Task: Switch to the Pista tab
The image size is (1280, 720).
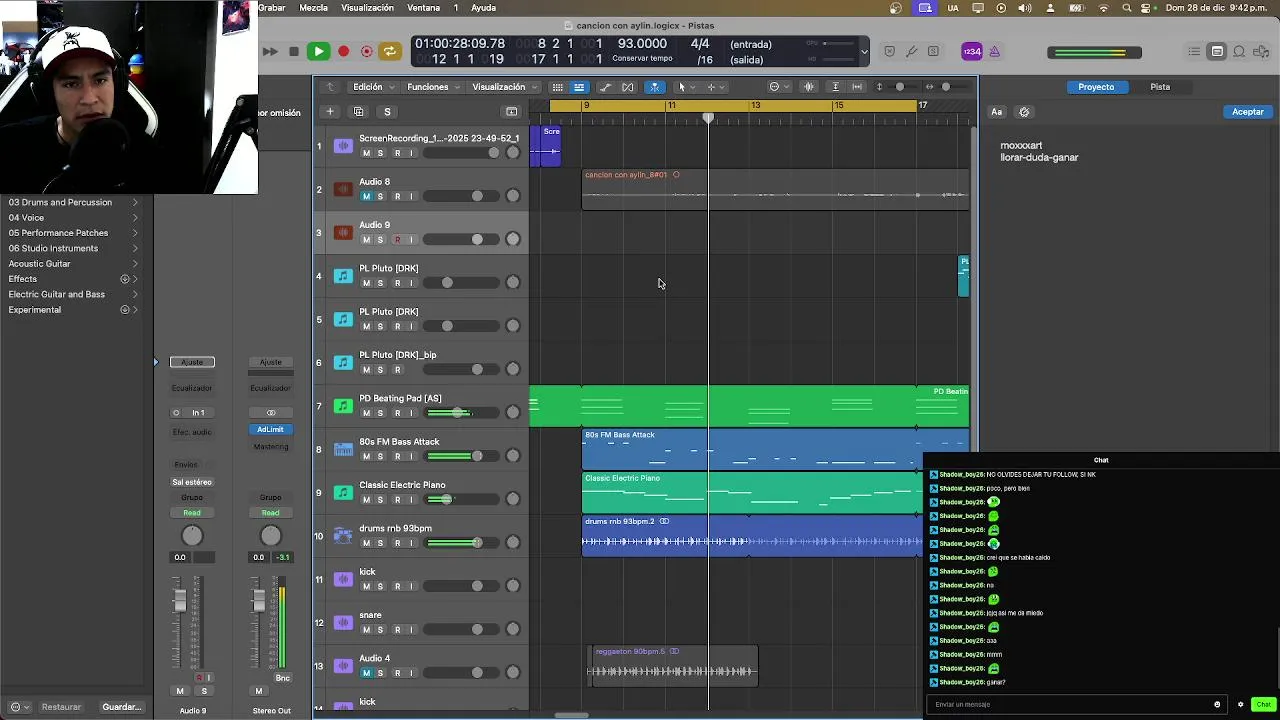Action: coord(1160,87)
